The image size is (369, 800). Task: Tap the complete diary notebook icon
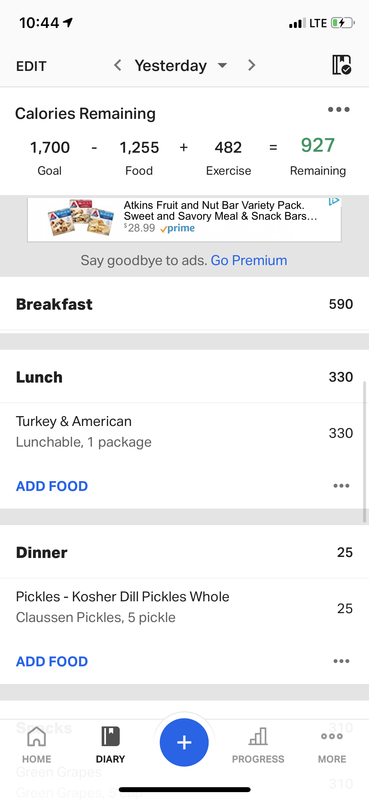click(341, 65)
